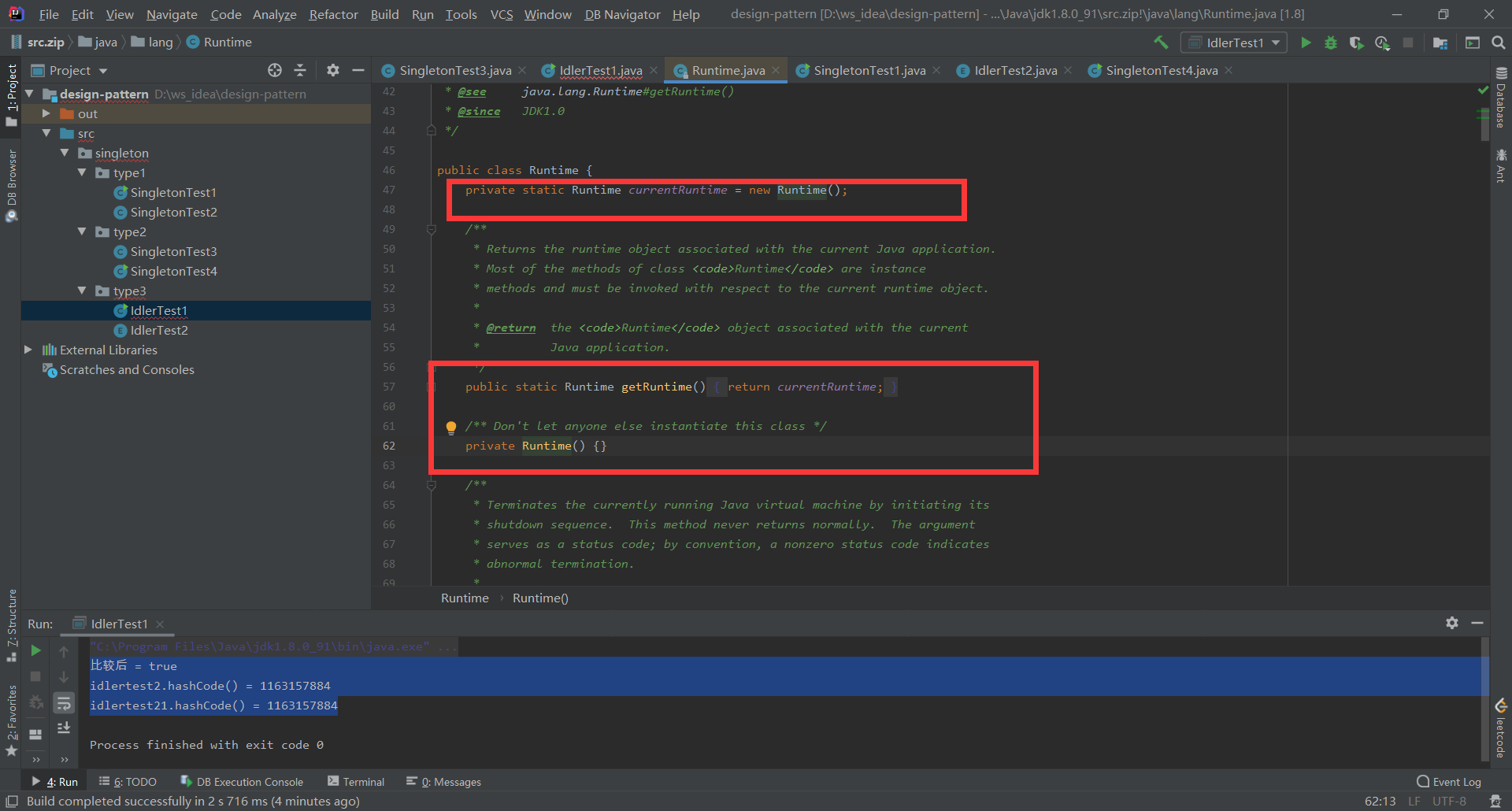Open the Messages tool window
This screenshot has height=811, width=1512.
coord(443,782)
